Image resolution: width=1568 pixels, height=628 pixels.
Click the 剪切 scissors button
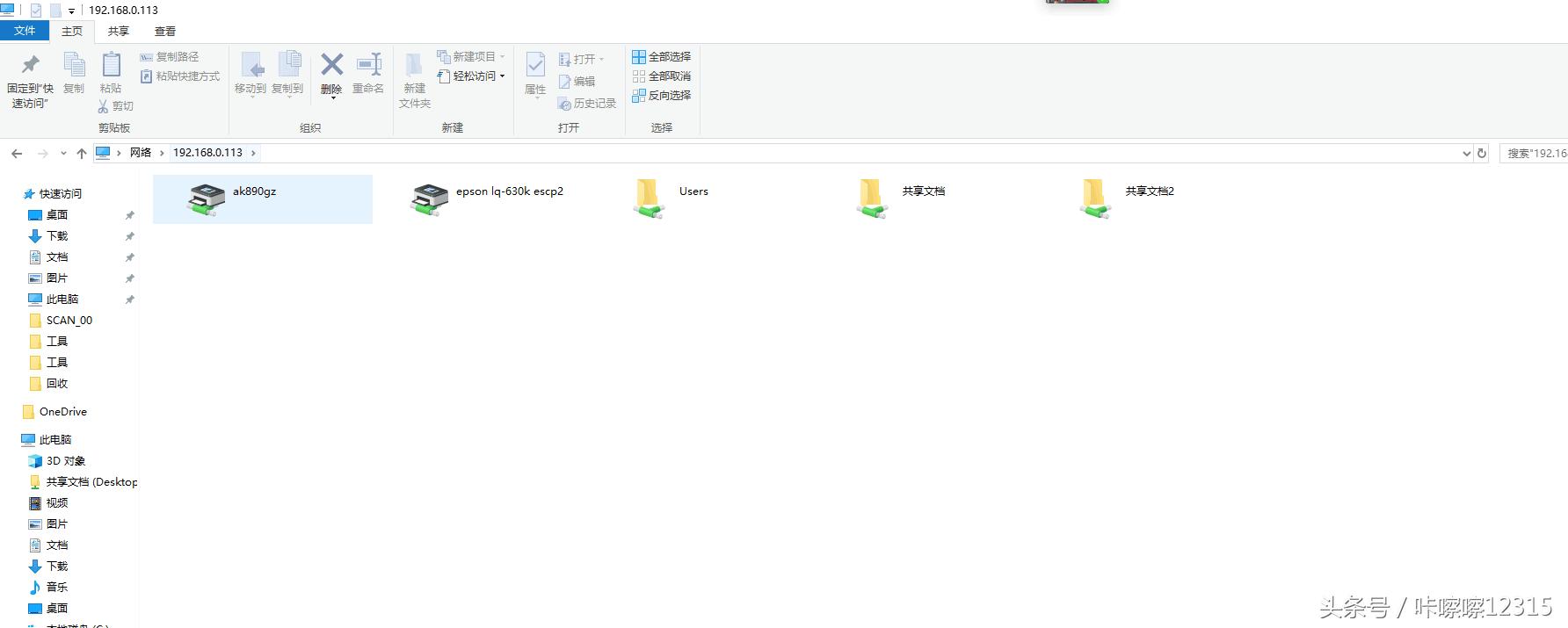[x=115, y=106]
